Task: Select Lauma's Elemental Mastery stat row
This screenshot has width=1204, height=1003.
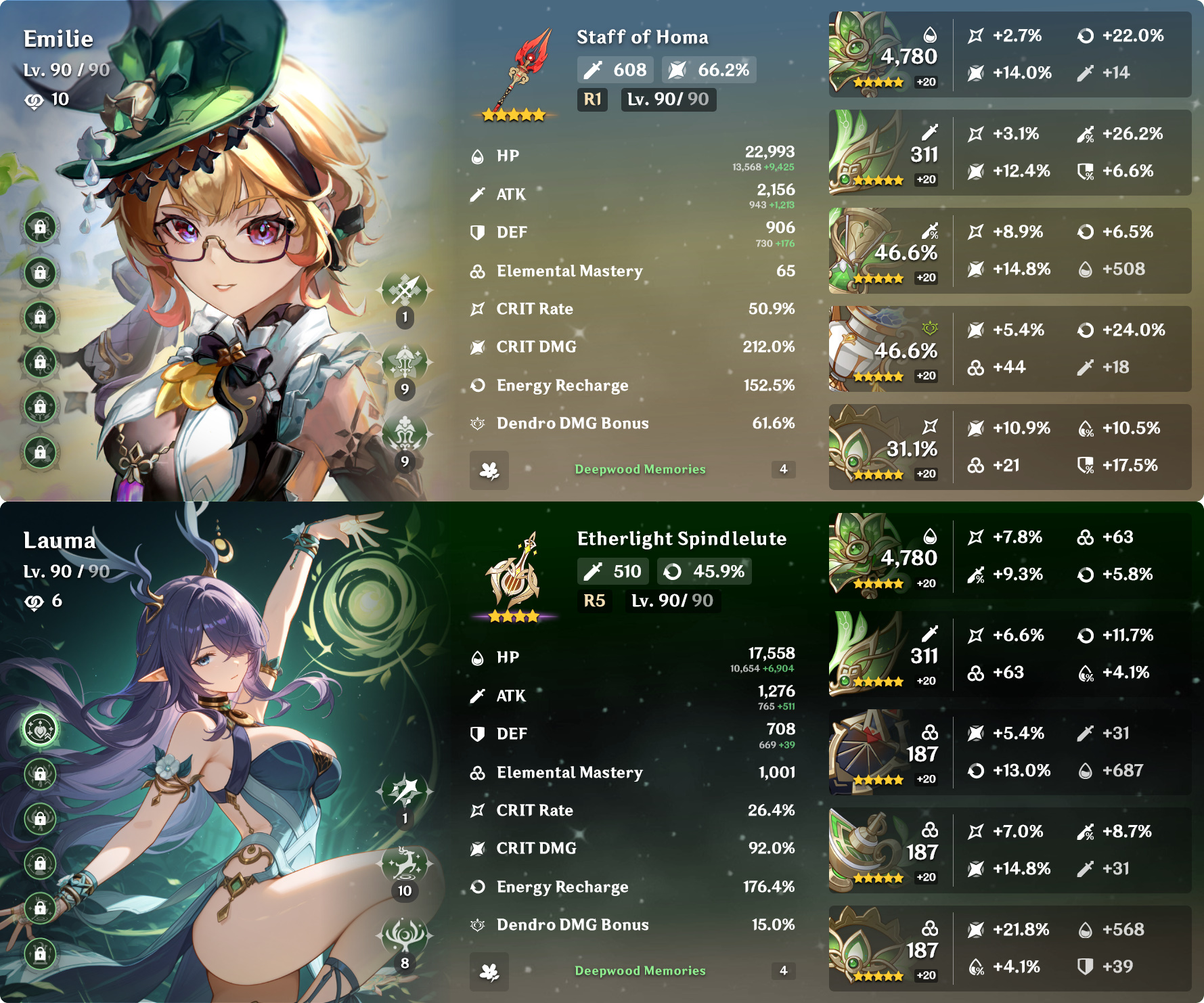Action: click(x=633, y=773)
